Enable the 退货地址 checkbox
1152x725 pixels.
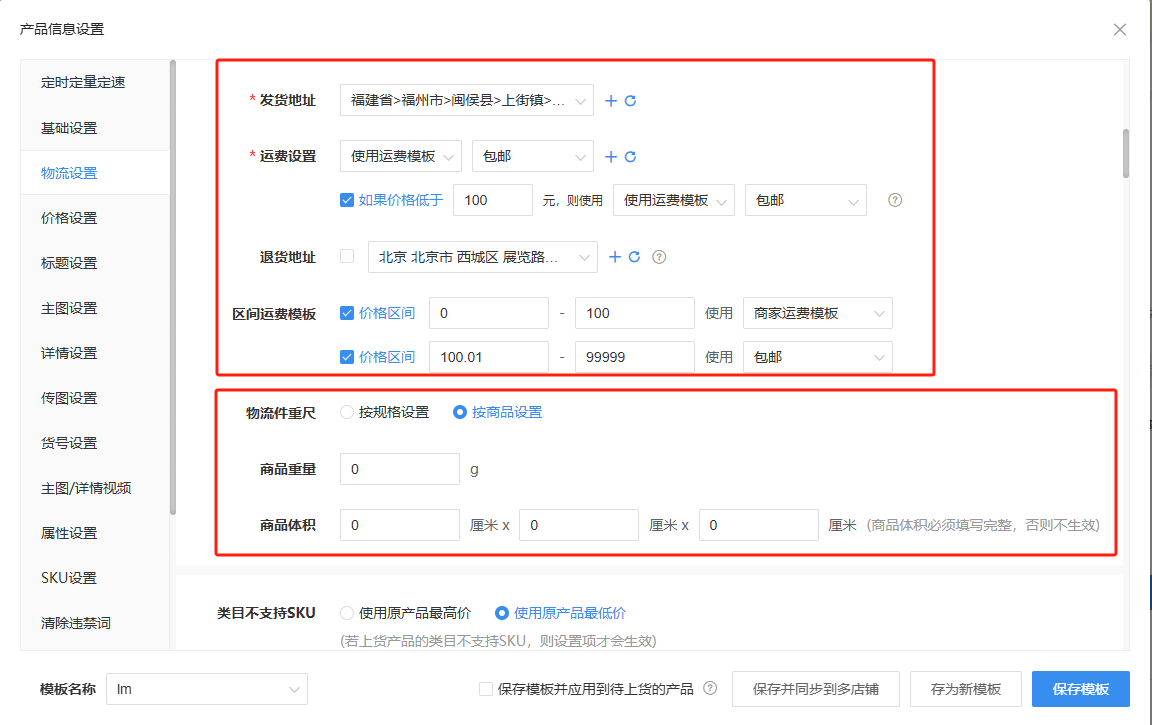347,256
